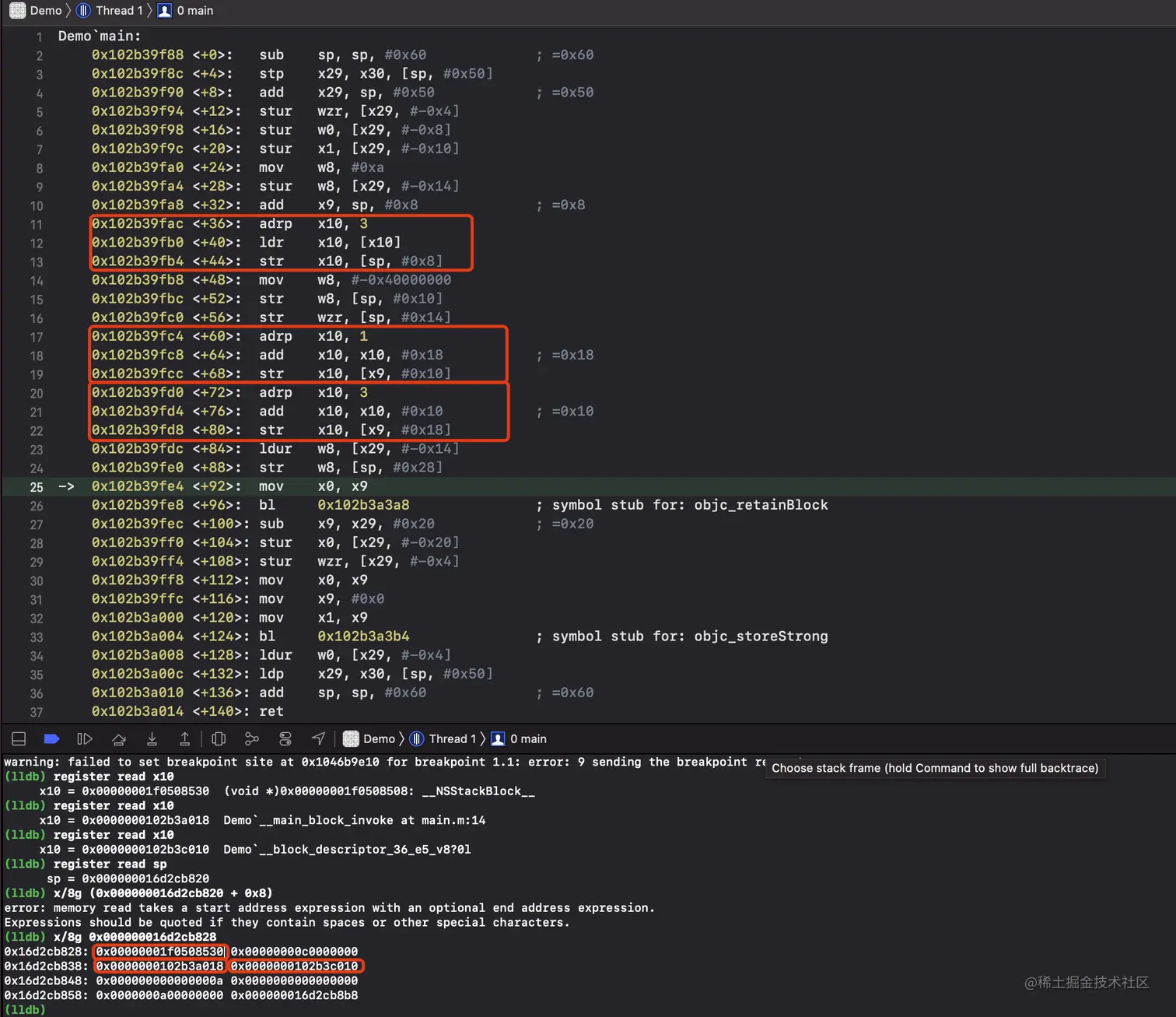The height and width of the screenshot is (1017, 1176).
Task: Open Thread 1 dropdown in debug bar
Action: tap(453, 738)
